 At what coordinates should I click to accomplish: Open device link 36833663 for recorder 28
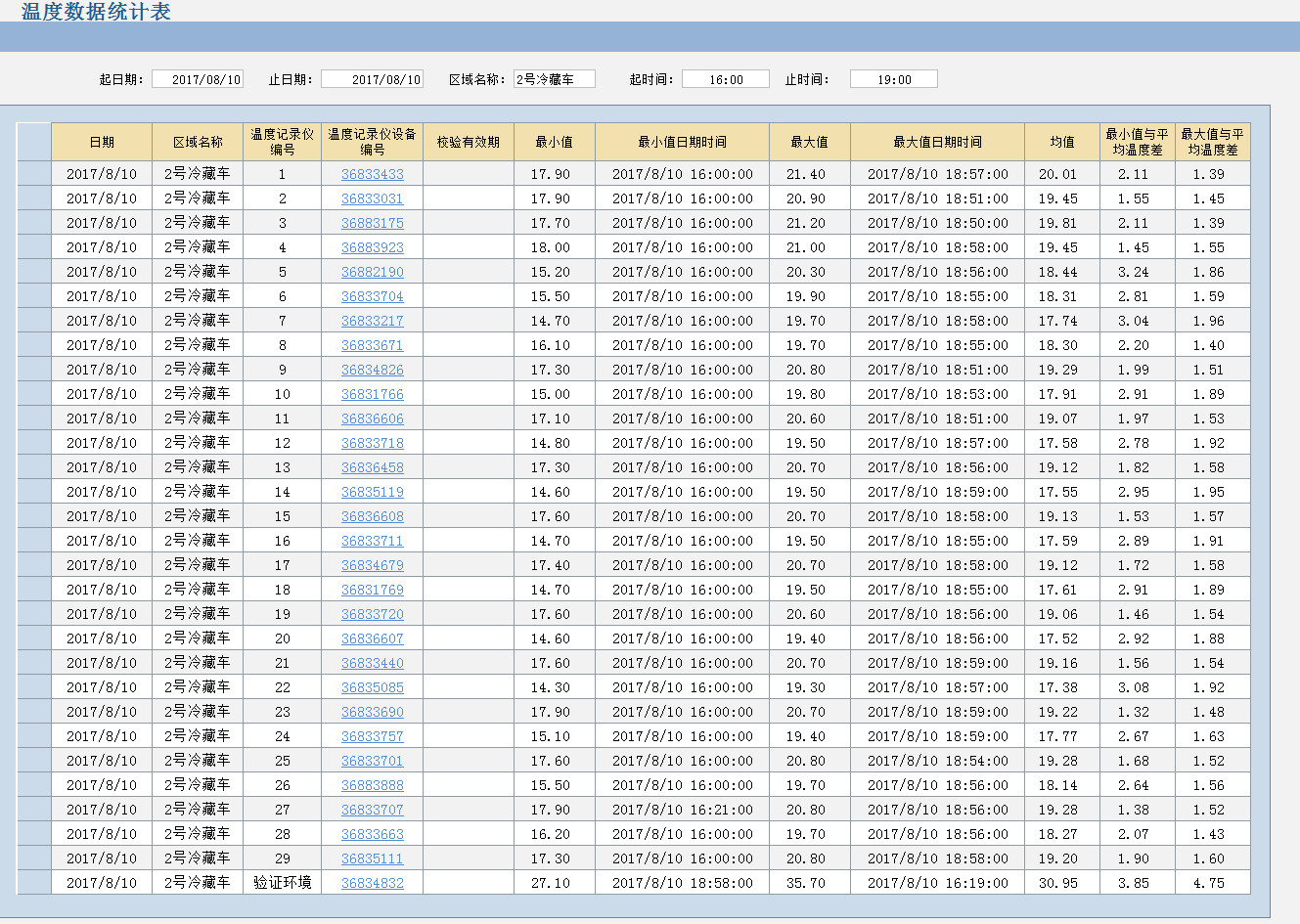tap(372, 834)
